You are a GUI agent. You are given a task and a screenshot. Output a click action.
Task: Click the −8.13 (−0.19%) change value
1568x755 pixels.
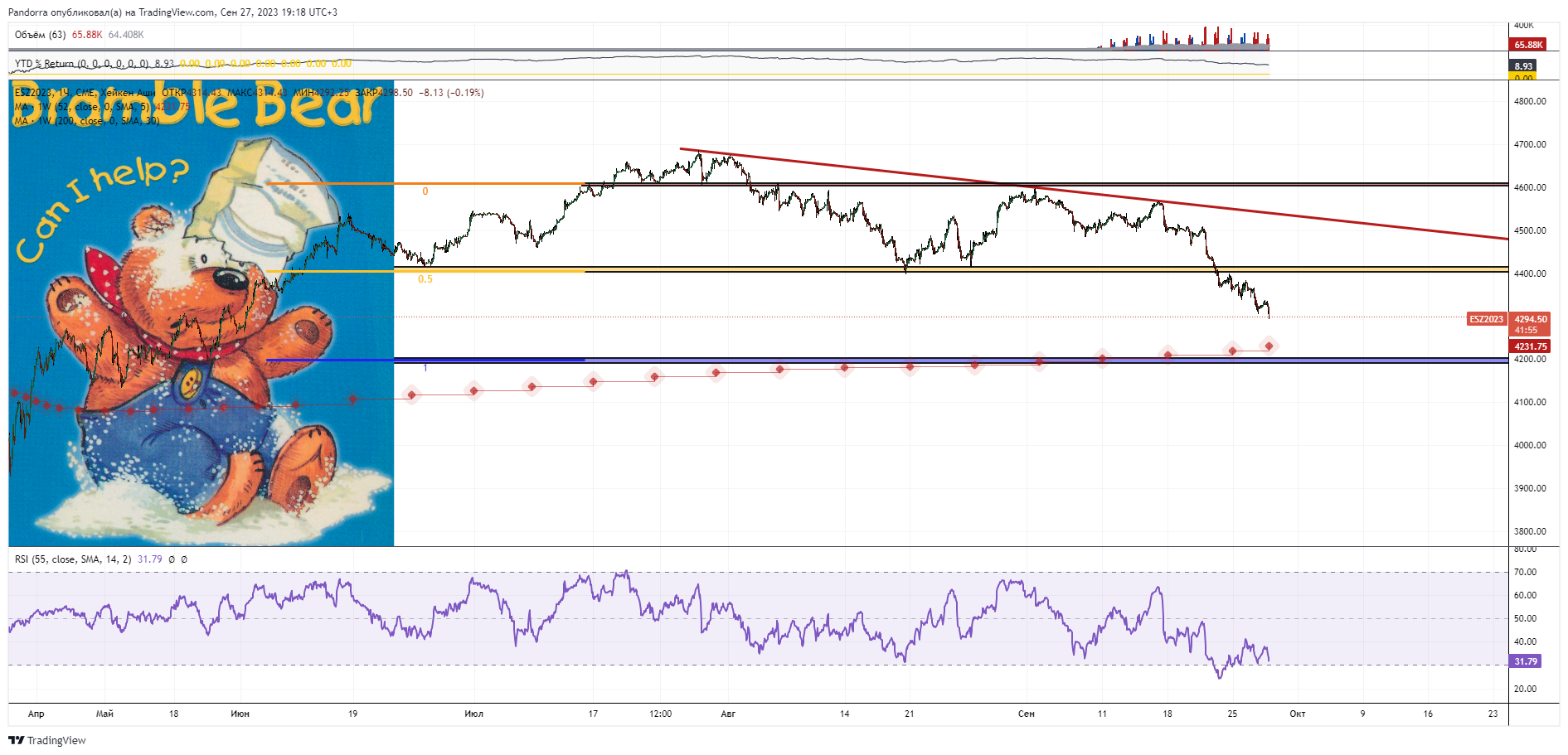click(x=451, y=93)
